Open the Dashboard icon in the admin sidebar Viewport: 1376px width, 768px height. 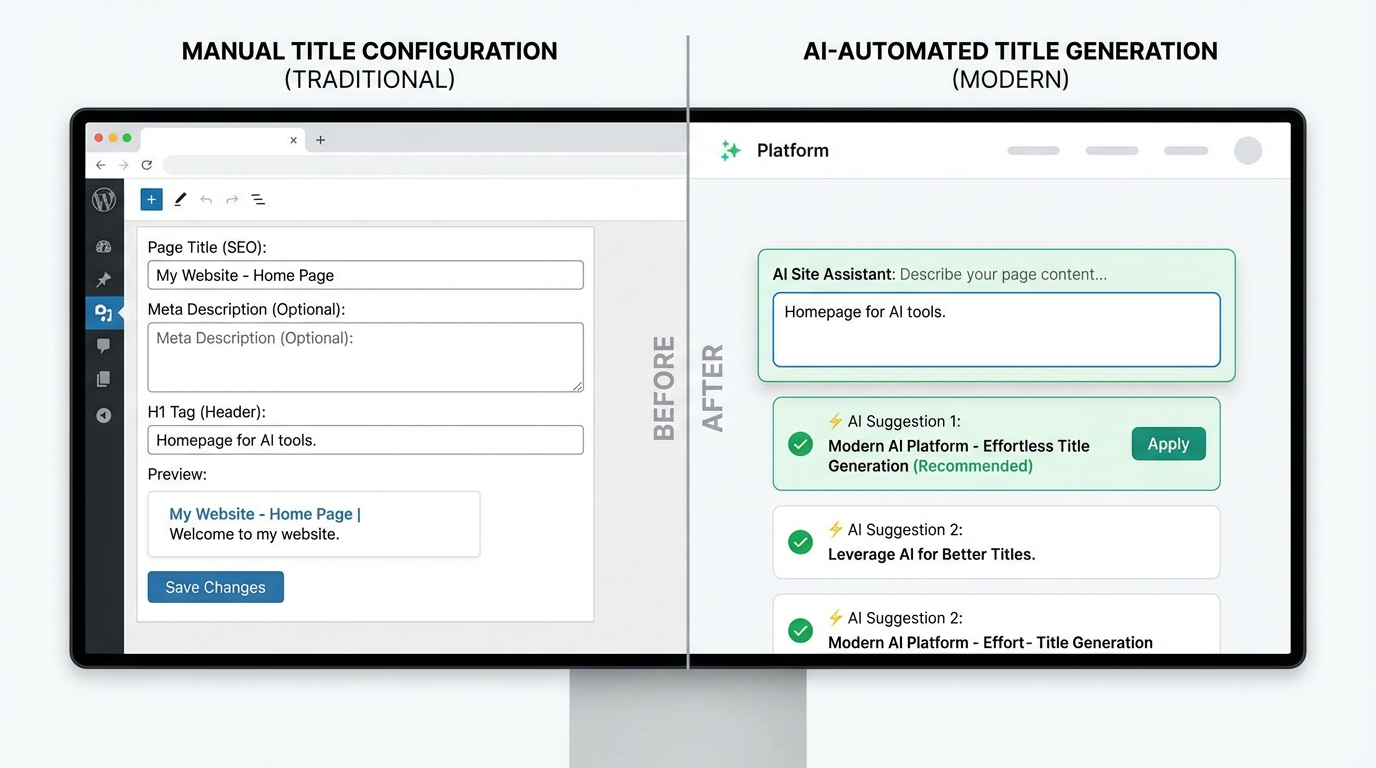pos(104,246)
